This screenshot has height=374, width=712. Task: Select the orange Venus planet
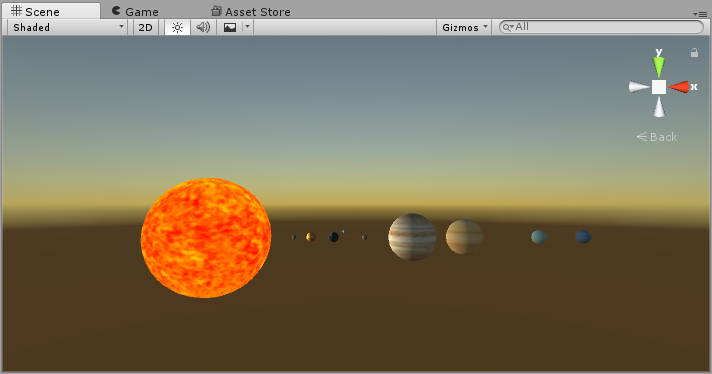click(x=311, y=237)
